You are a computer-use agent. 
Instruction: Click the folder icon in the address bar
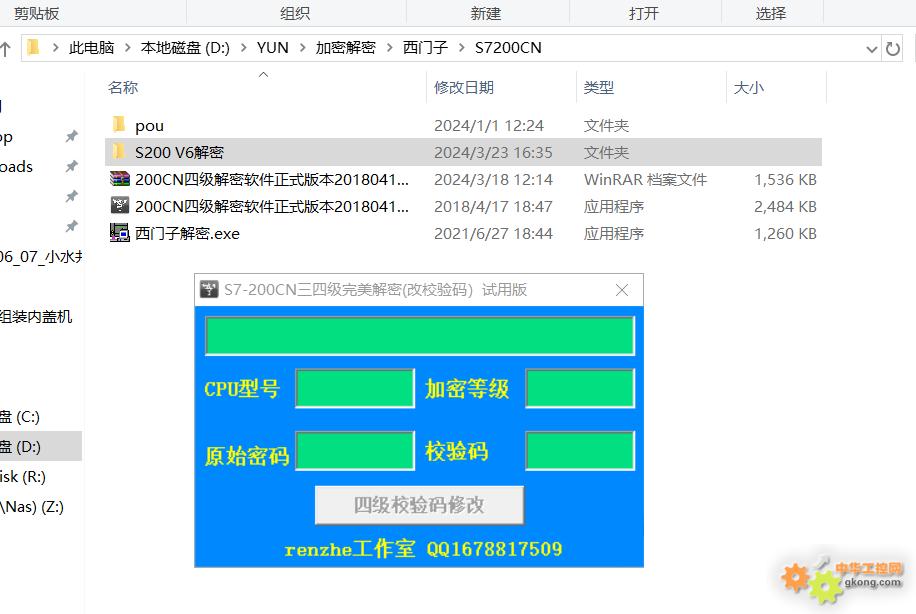pos(33,47)
